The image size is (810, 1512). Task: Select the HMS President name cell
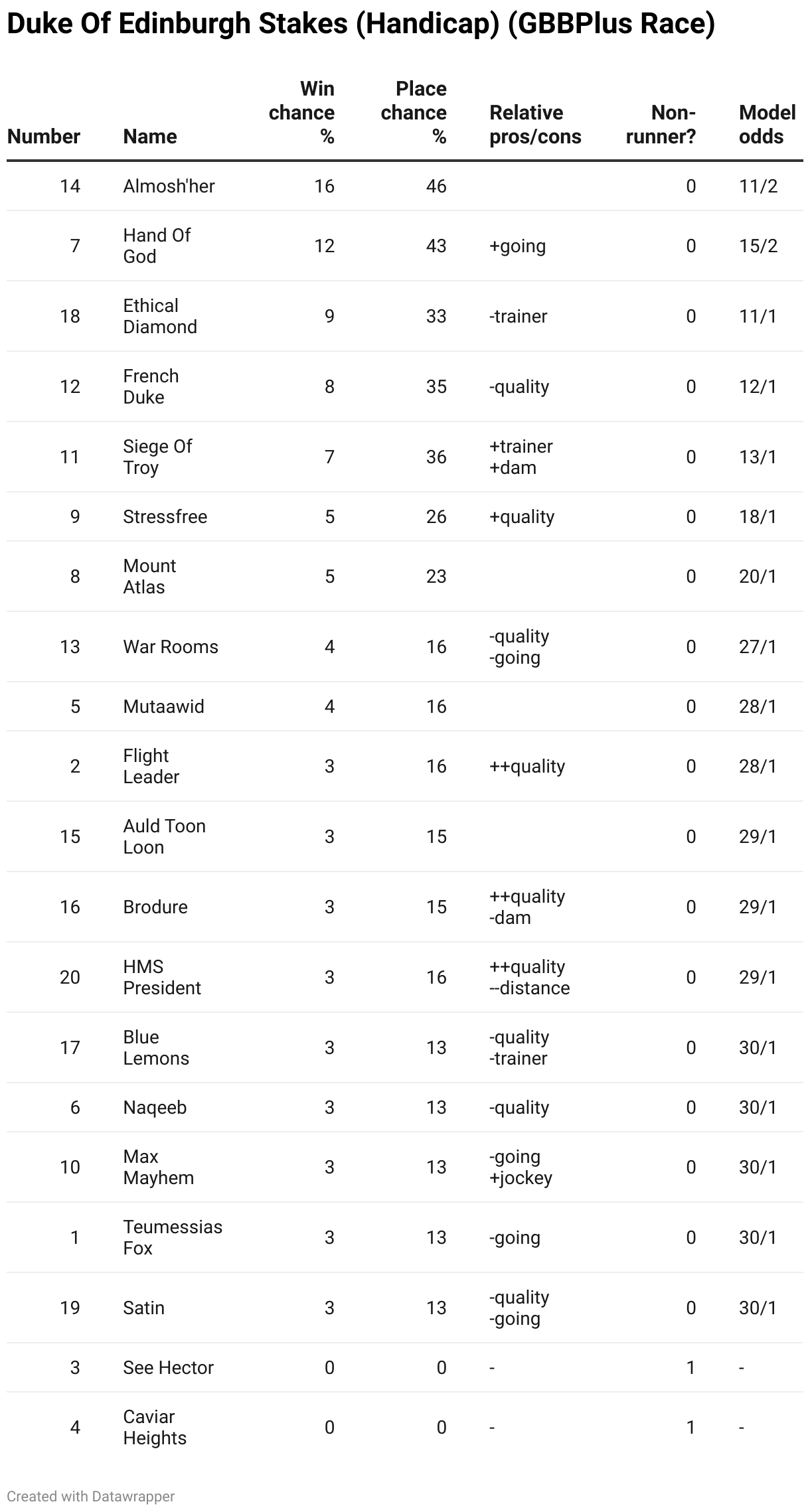point(161,977)
